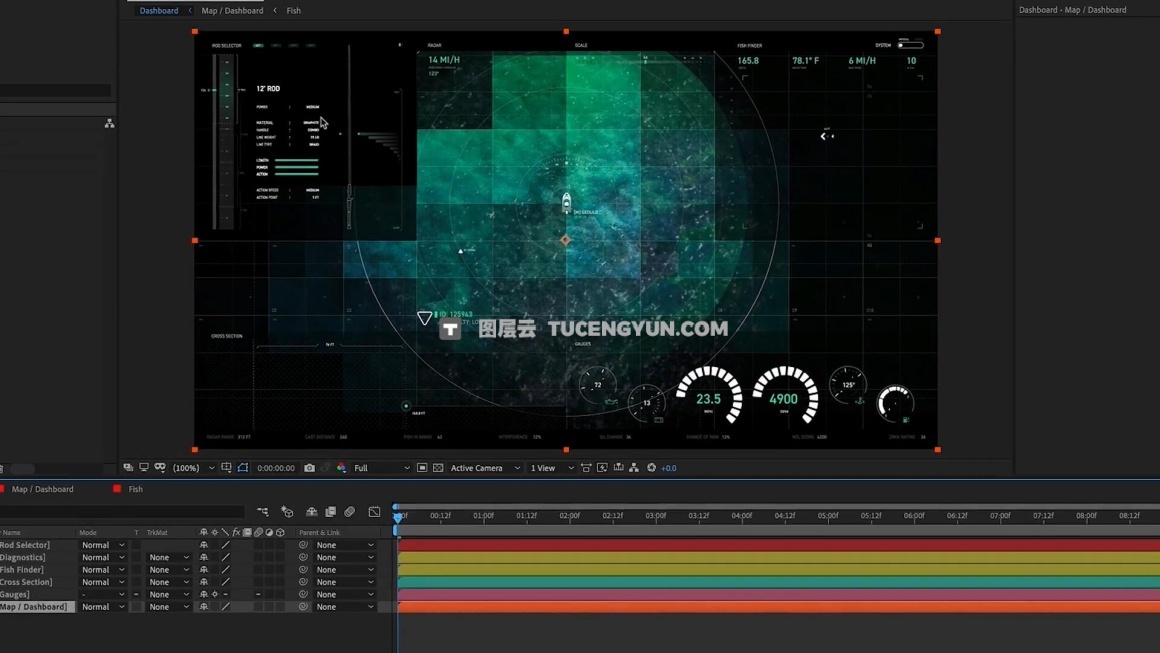Open the Show Channel color circles icon

pyautogui.click(x=341, y=468)
